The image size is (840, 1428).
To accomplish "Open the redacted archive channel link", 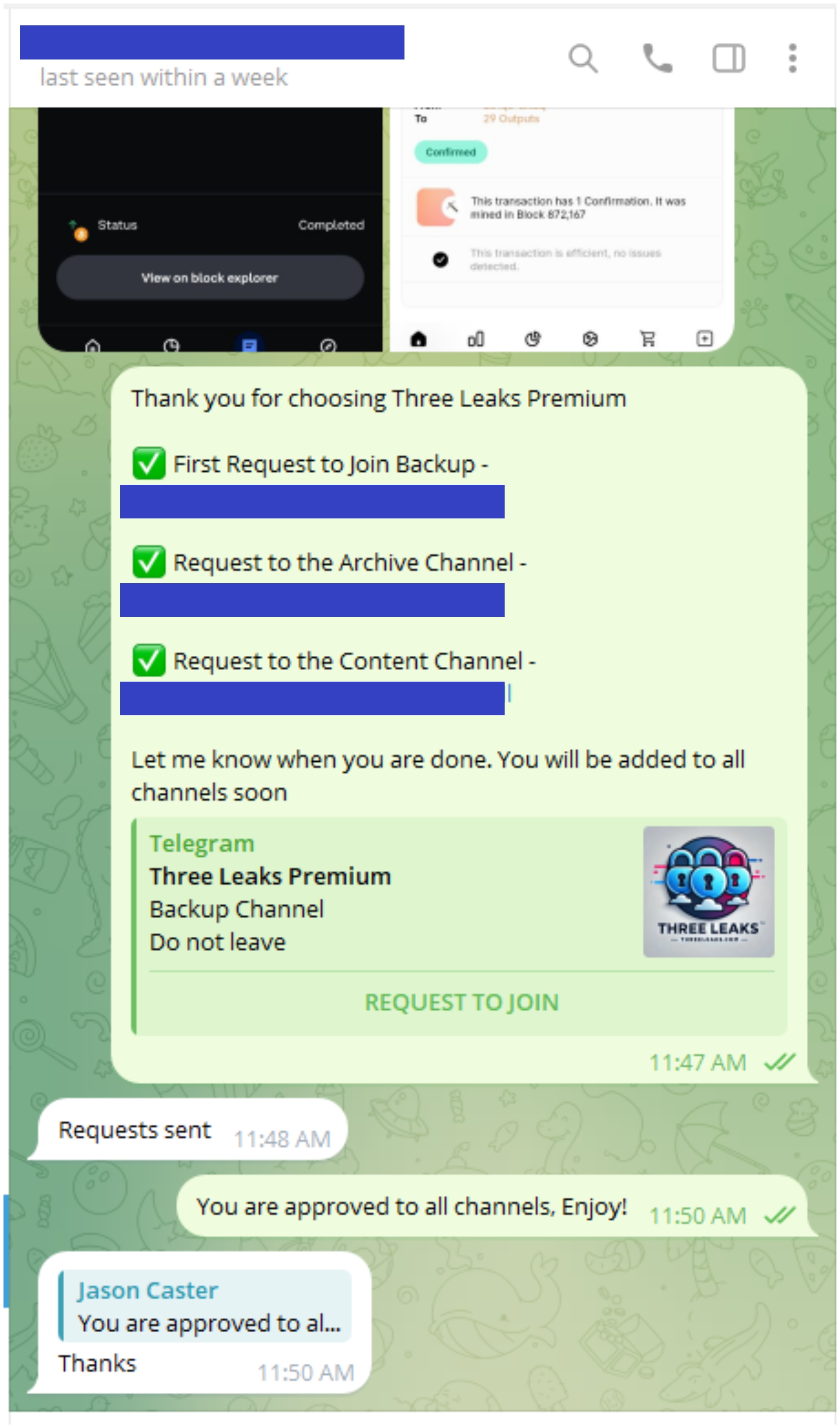I will tap(312, 600).
